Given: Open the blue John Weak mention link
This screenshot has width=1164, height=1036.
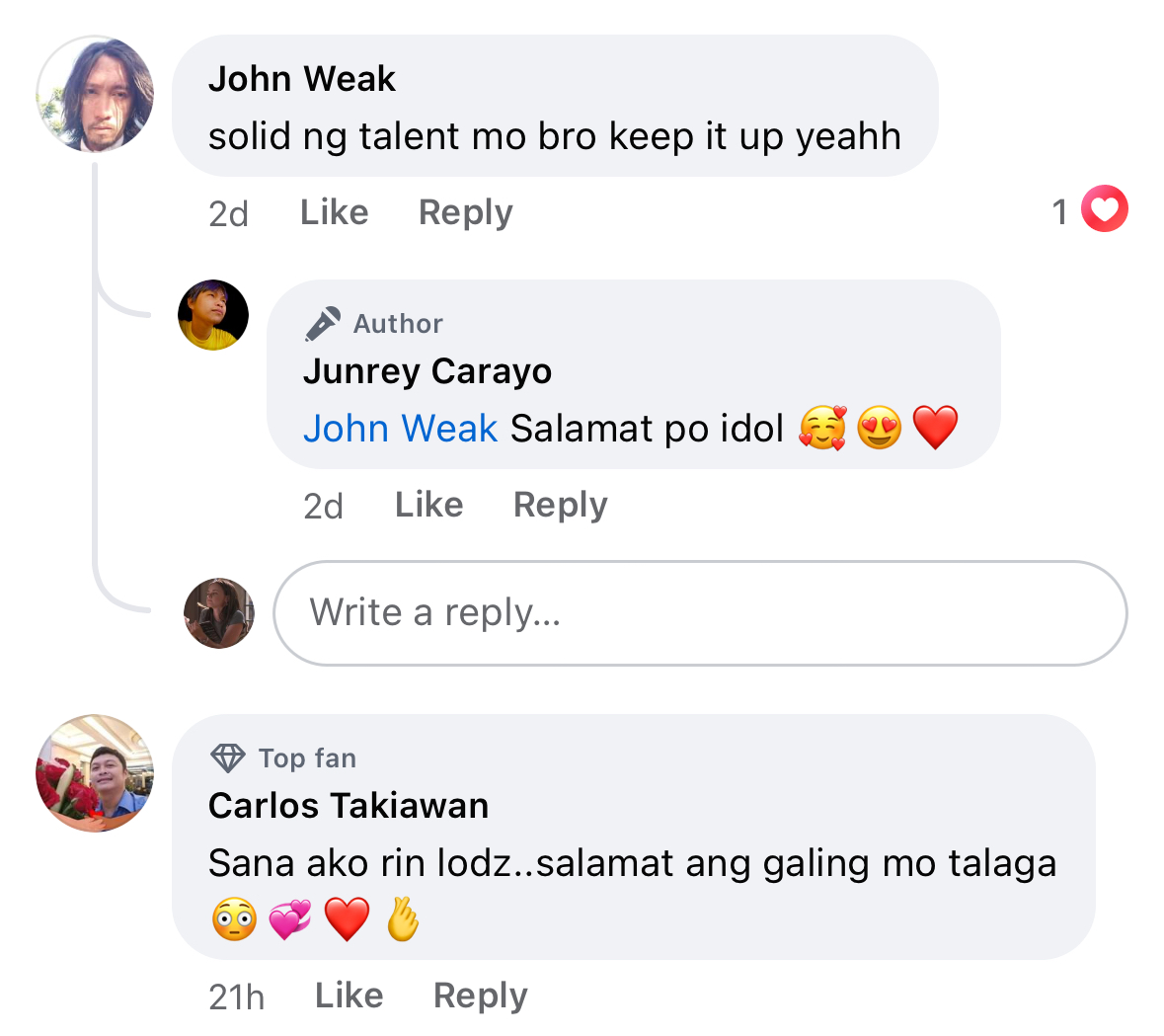Looking at the screenshot, I should pos(400,429).
